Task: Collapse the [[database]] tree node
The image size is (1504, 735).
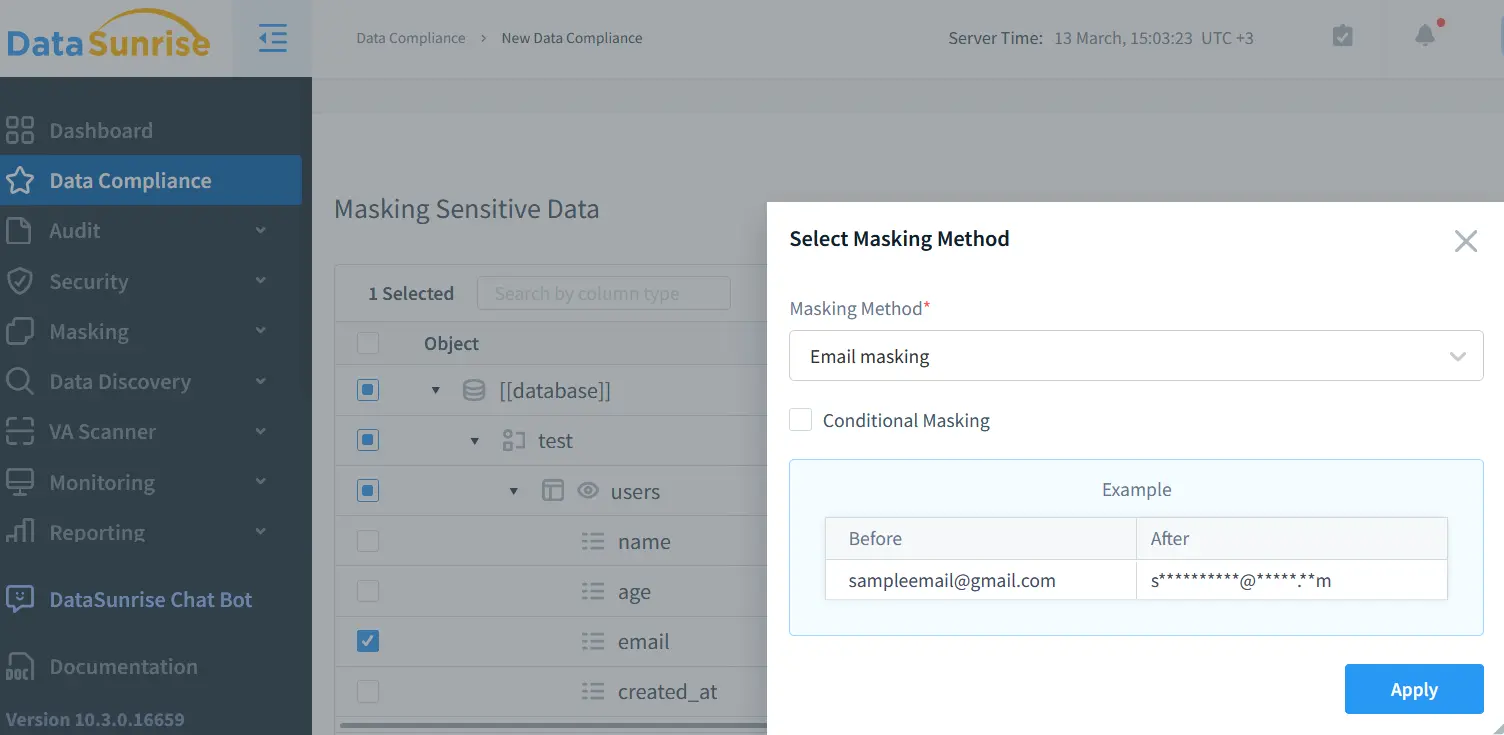Action: coord(435,391)
